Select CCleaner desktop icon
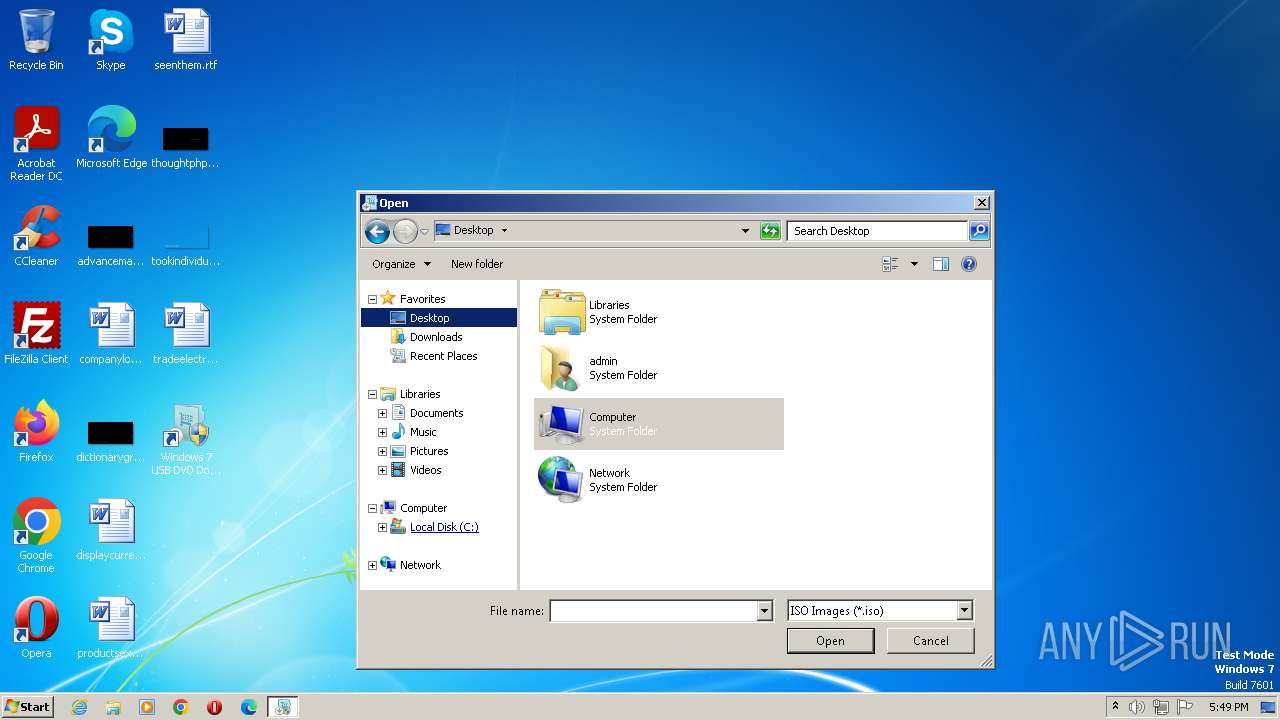Image resolution: width=1280 pixels, height=720 pixels. pos(36,236)
